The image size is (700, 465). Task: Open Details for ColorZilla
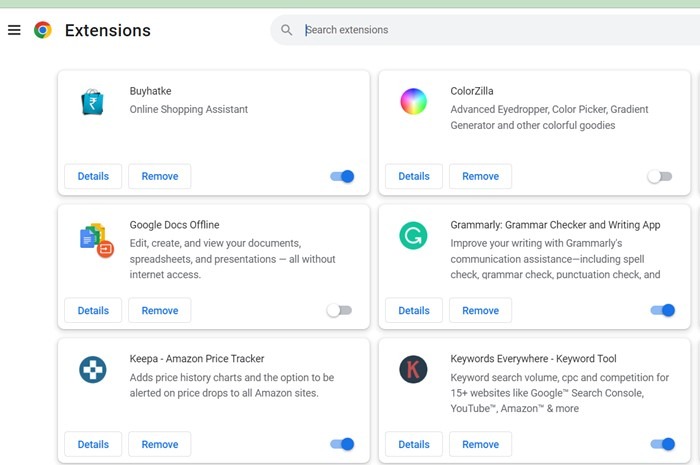point(414,176)
